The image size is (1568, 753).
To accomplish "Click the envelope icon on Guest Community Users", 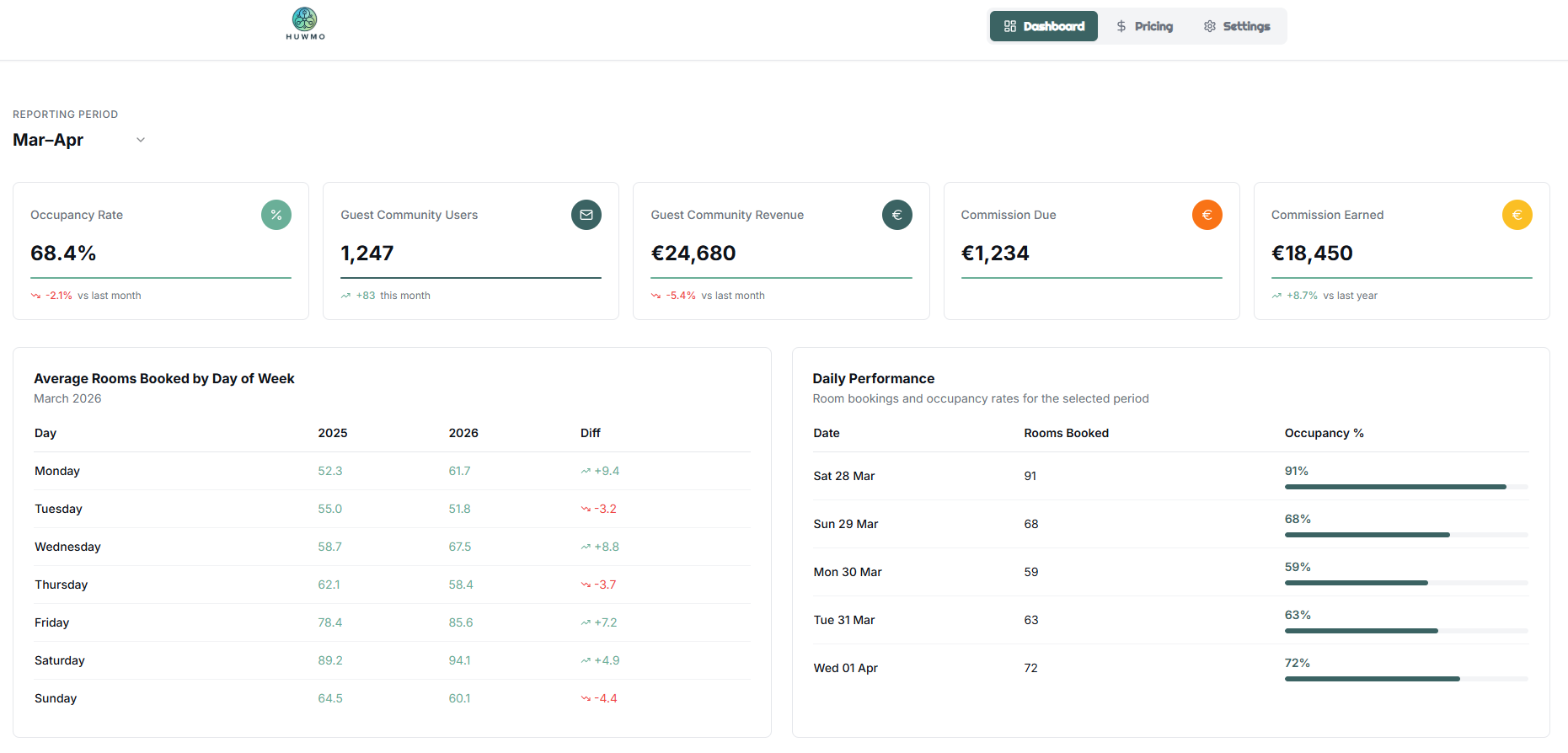I will click(x=586, y=215).
